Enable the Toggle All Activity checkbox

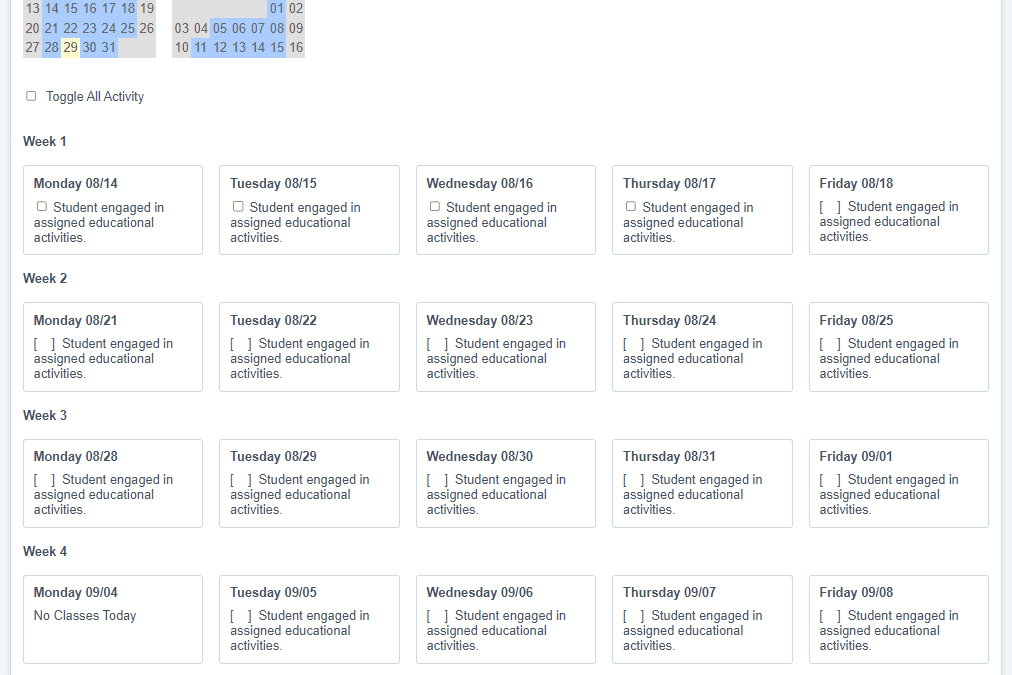click(x=31, y=96)
